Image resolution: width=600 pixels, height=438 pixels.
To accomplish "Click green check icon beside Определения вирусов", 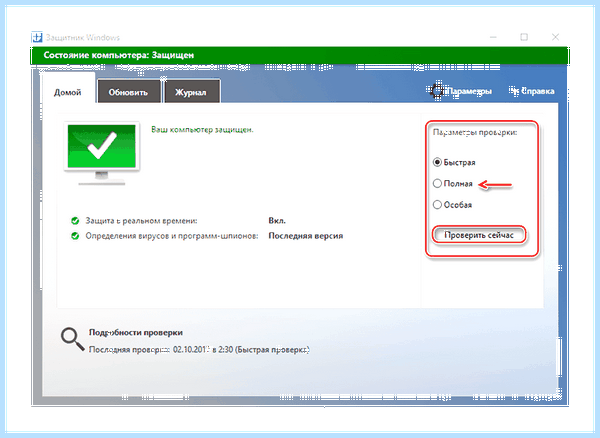I will coord(75,236).
